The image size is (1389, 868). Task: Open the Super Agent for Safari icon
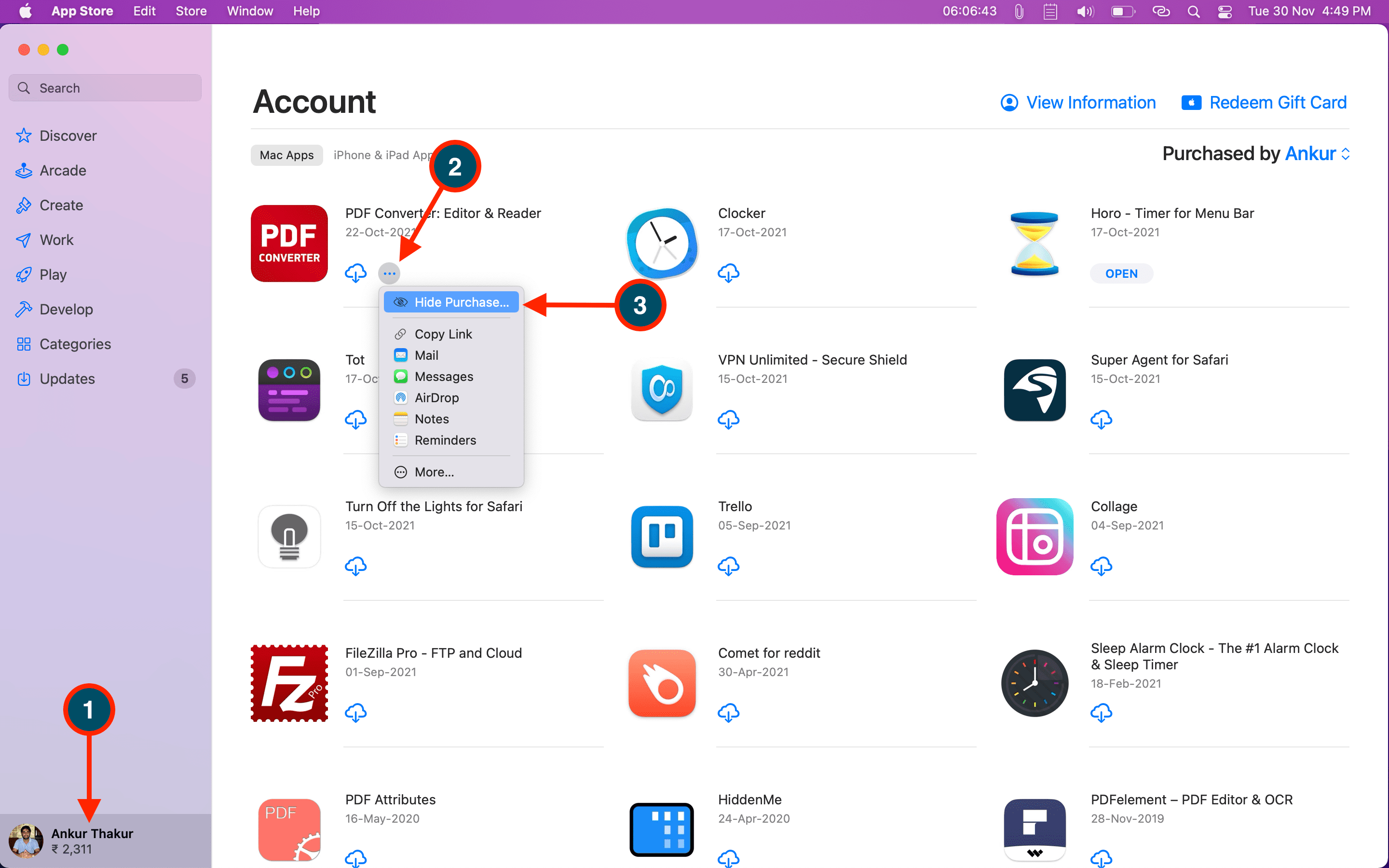(1035, 391)
